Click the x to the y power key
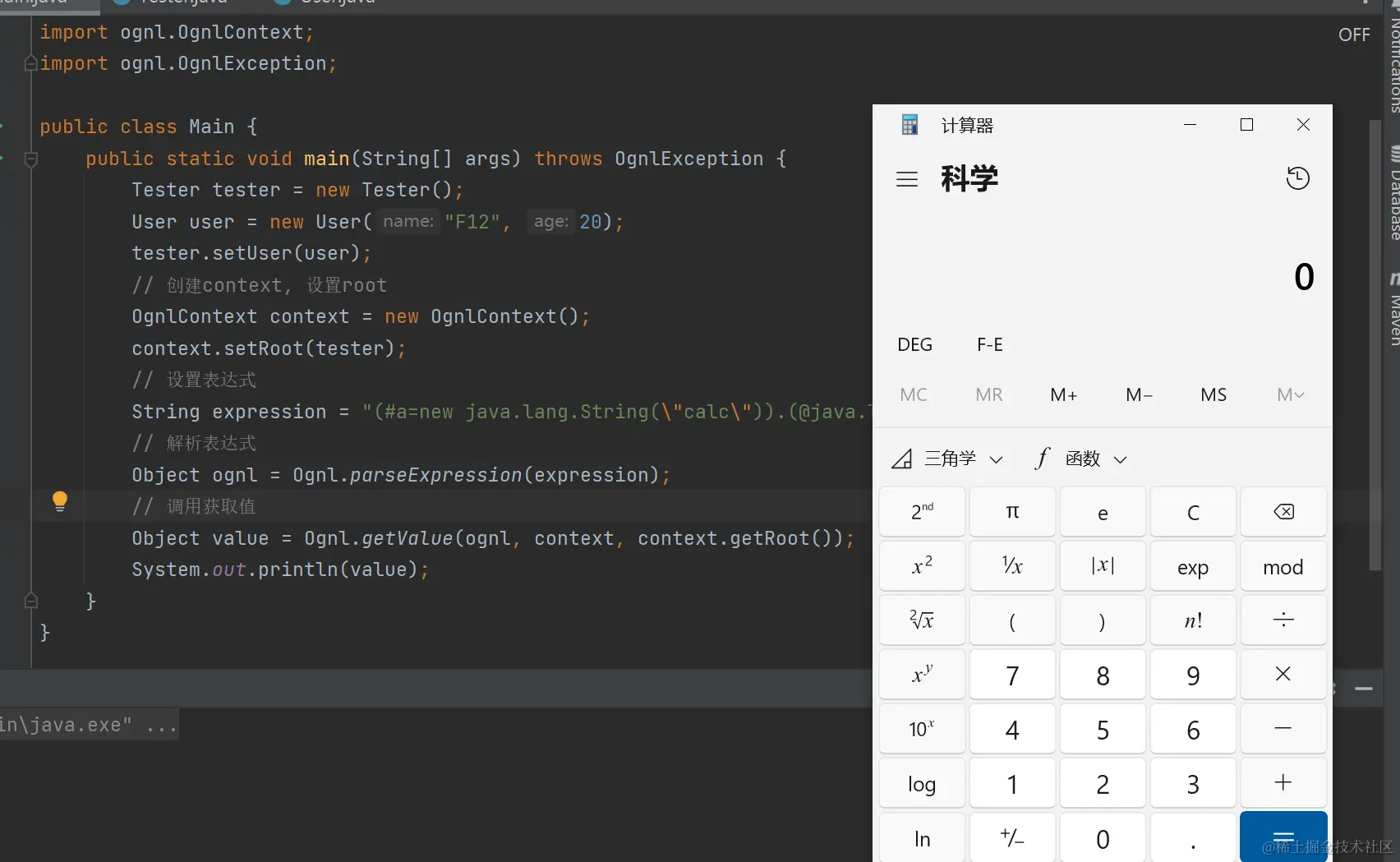 922,675
